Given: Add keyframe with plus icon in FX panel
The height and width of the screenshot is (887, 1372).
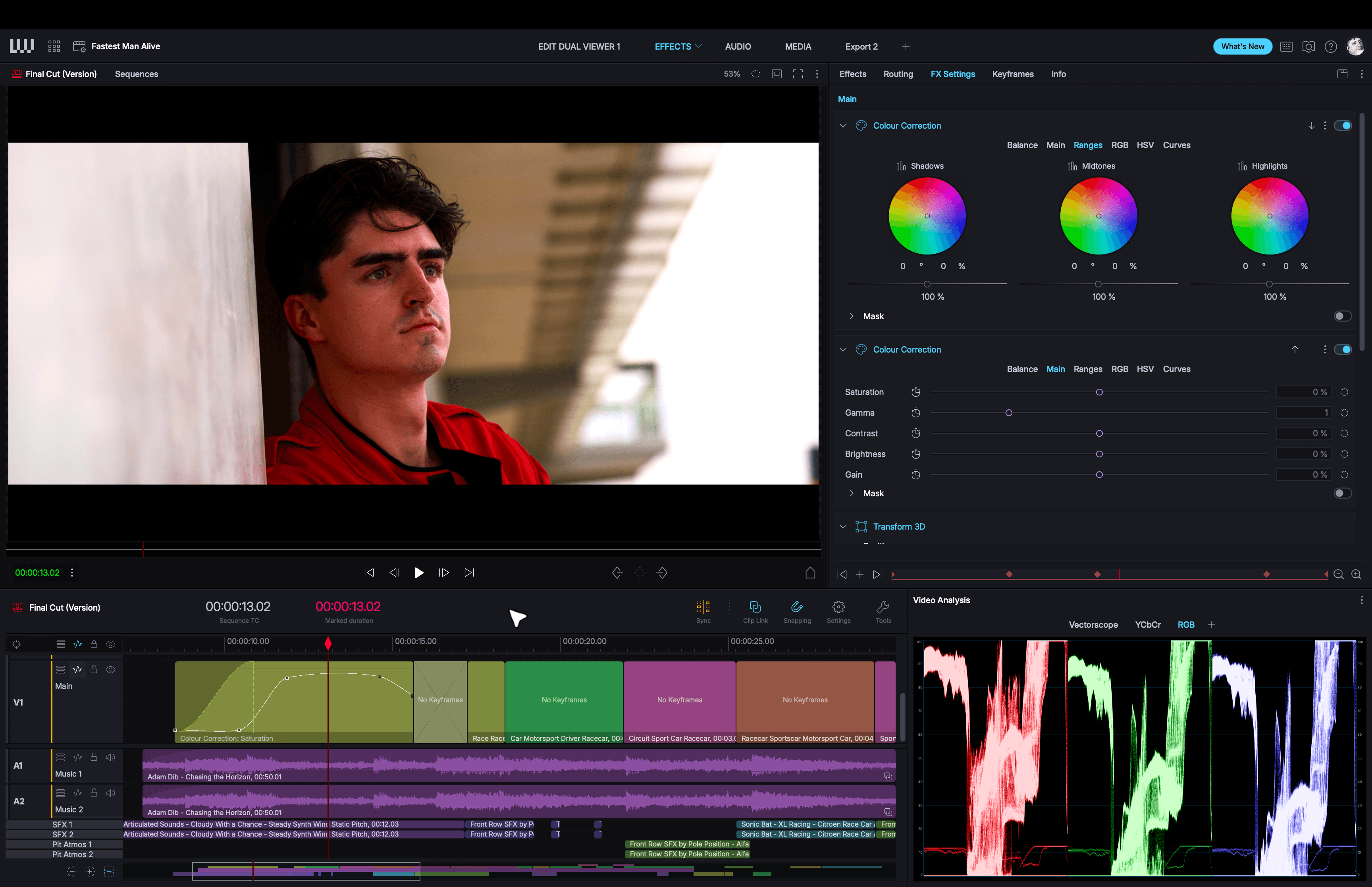Looking at the screenshot, I should (x=859, y=575).
